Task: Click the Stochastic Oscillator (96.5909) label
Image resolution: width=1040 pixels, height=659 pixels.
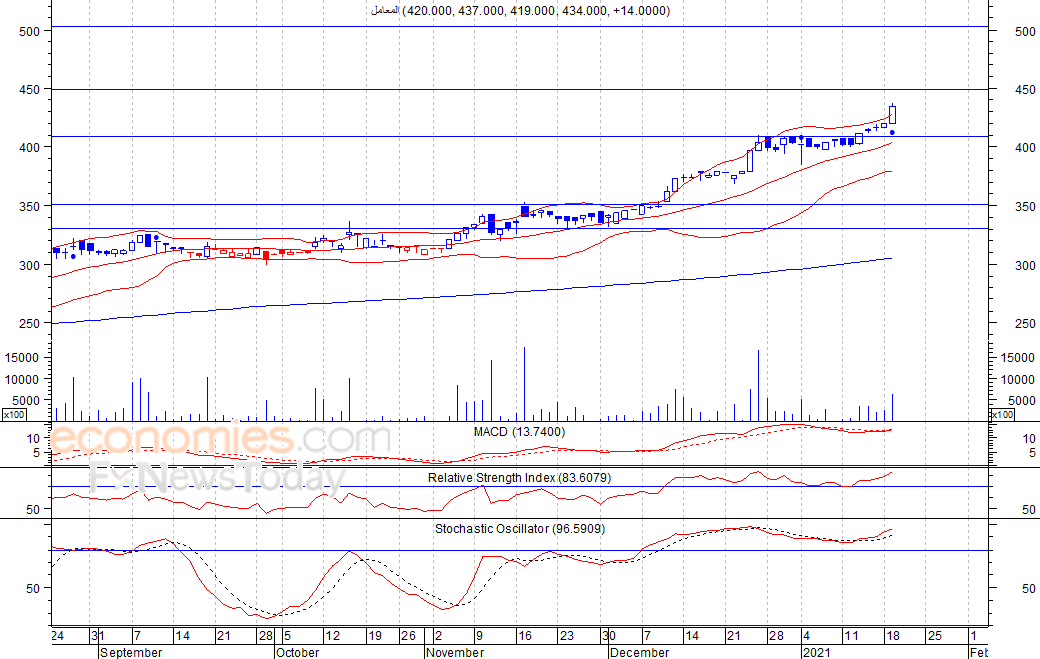Action: click(520, 528)
